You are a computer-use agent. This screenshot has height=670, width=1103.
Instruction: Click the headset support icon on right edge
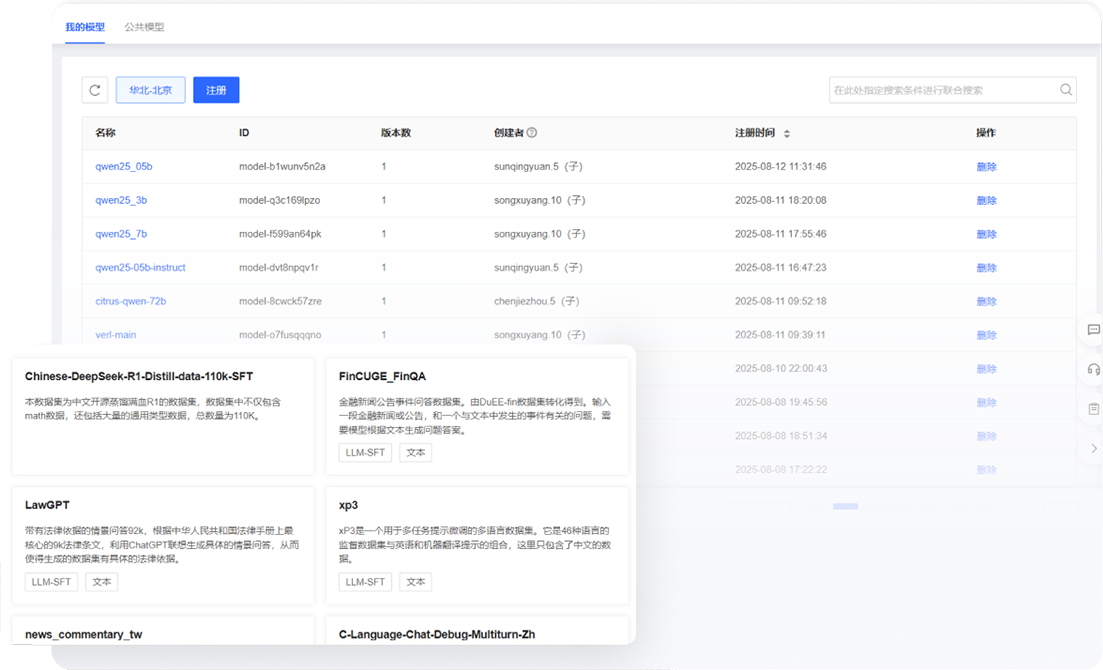coord(1092,369)
